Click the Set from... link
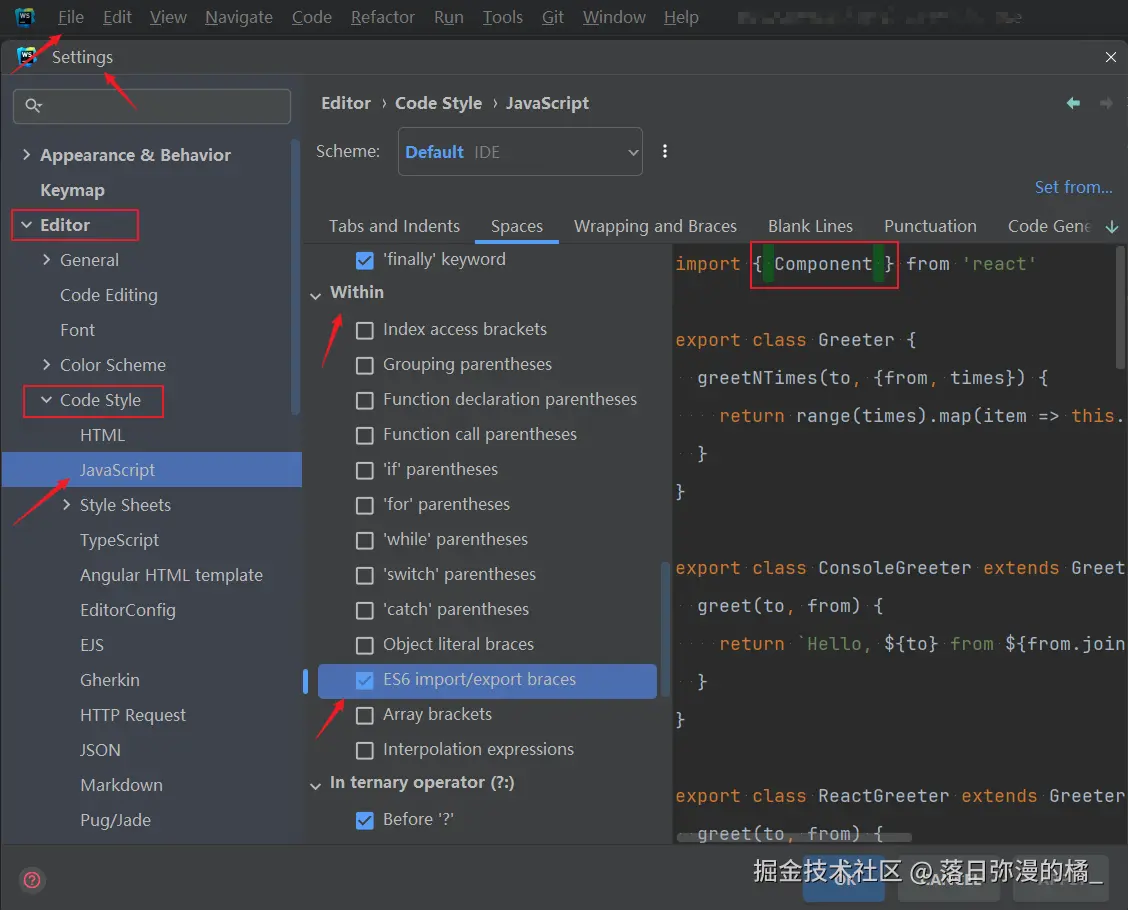The image size is (1128, 910). click(x=1073, y=187)
